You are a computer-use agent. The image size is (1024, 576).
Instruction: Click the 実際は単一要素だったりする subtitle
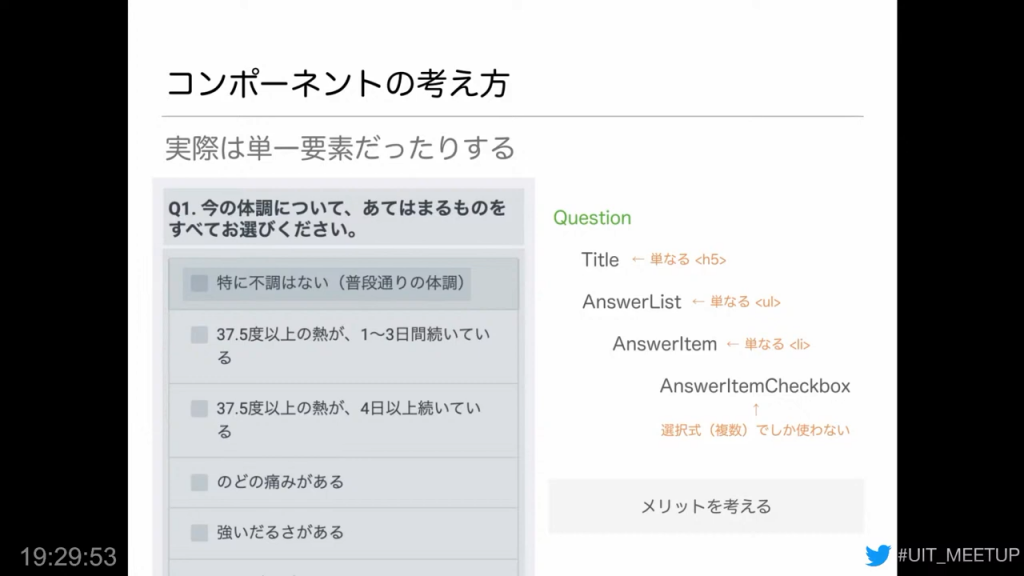pos(340,148)
